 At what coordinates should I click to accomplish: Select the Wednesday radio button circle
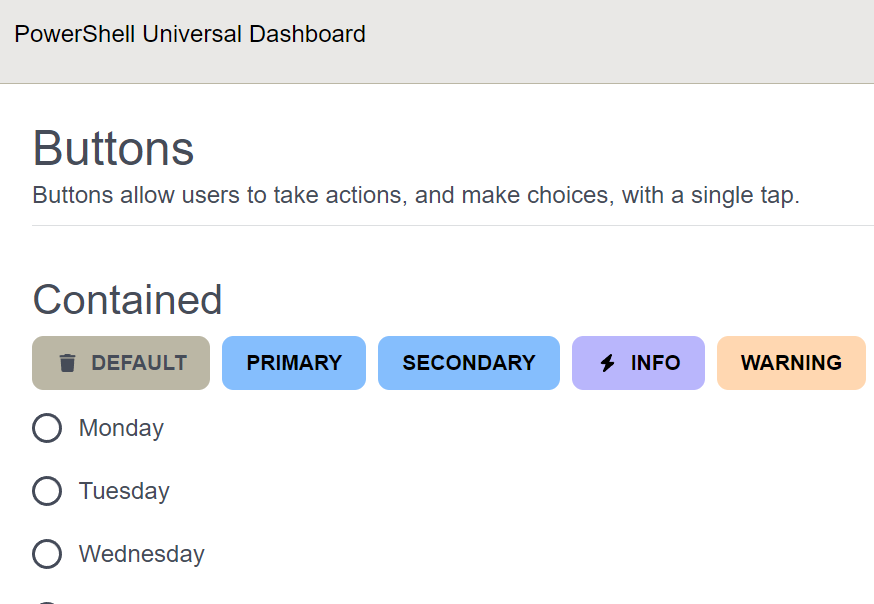(47, 554)
